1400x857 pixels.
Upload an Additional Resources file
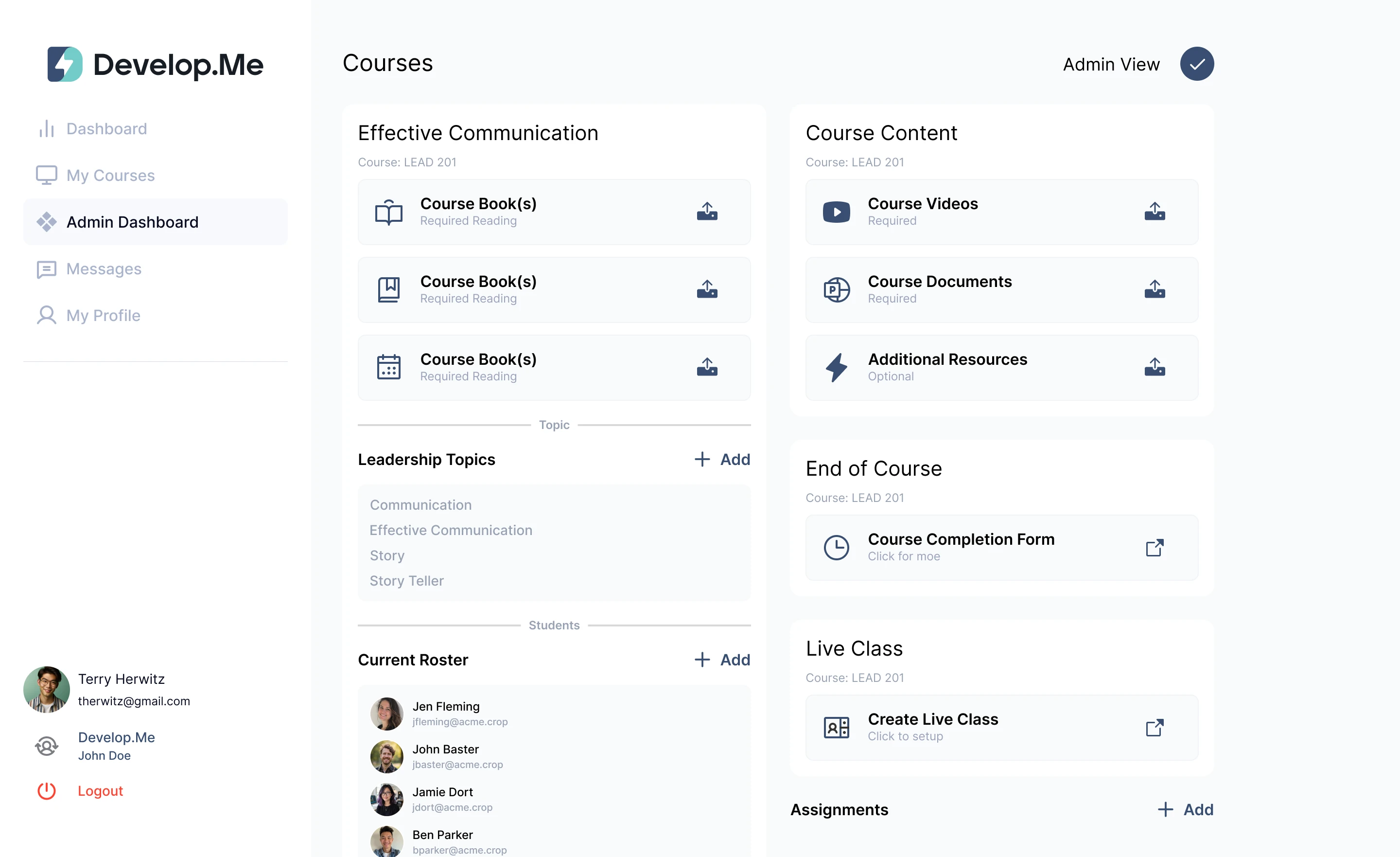pos(1155,367)
